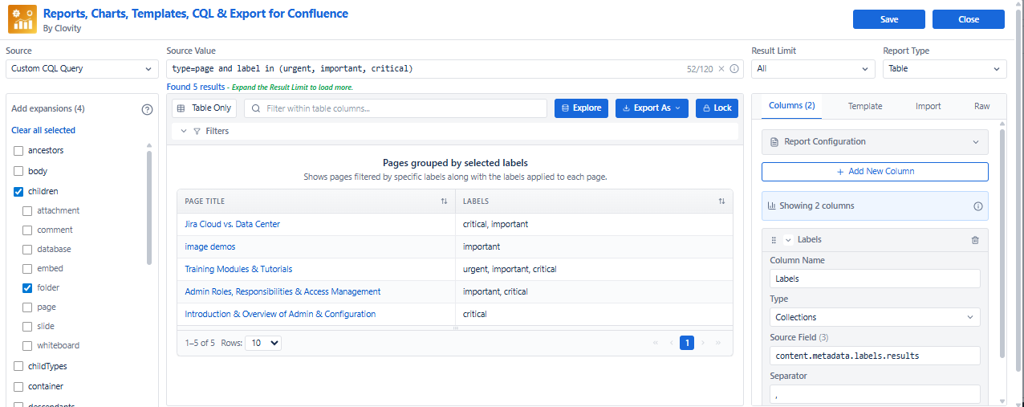Open the Source Value info icon
The image size is (1024, 407).
click(x=734, y=69)
